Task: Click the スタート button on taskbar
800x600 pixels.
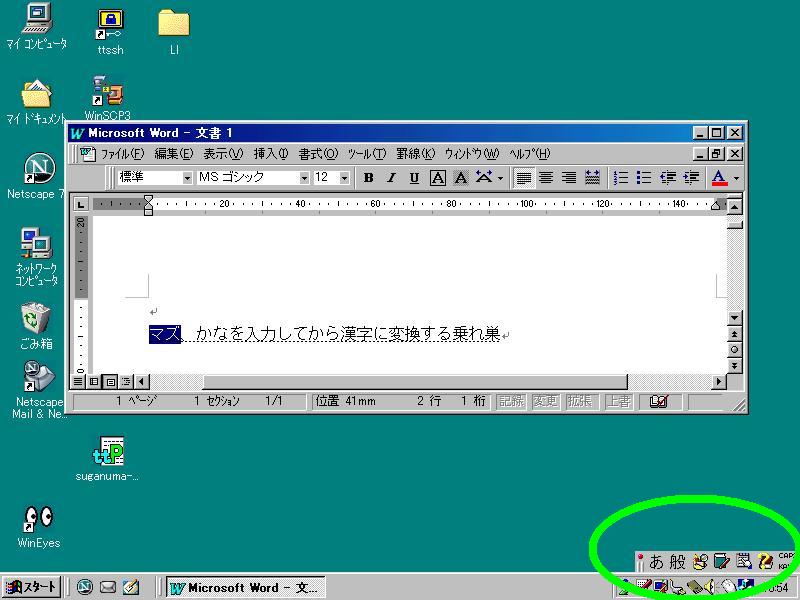Action: tap(32, 587)
